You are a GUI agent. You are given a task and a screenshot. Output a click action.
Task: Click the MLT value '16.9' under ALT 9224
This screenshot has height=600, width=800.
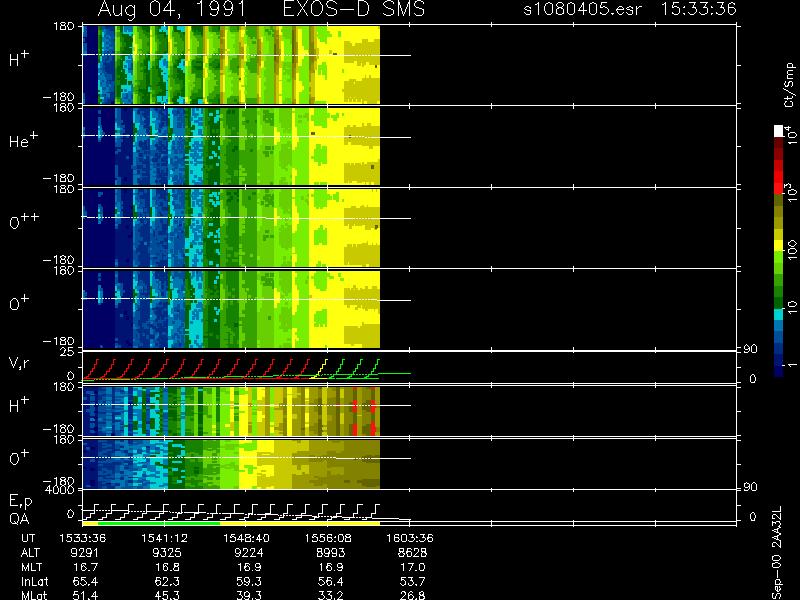[x=249, y=567]
